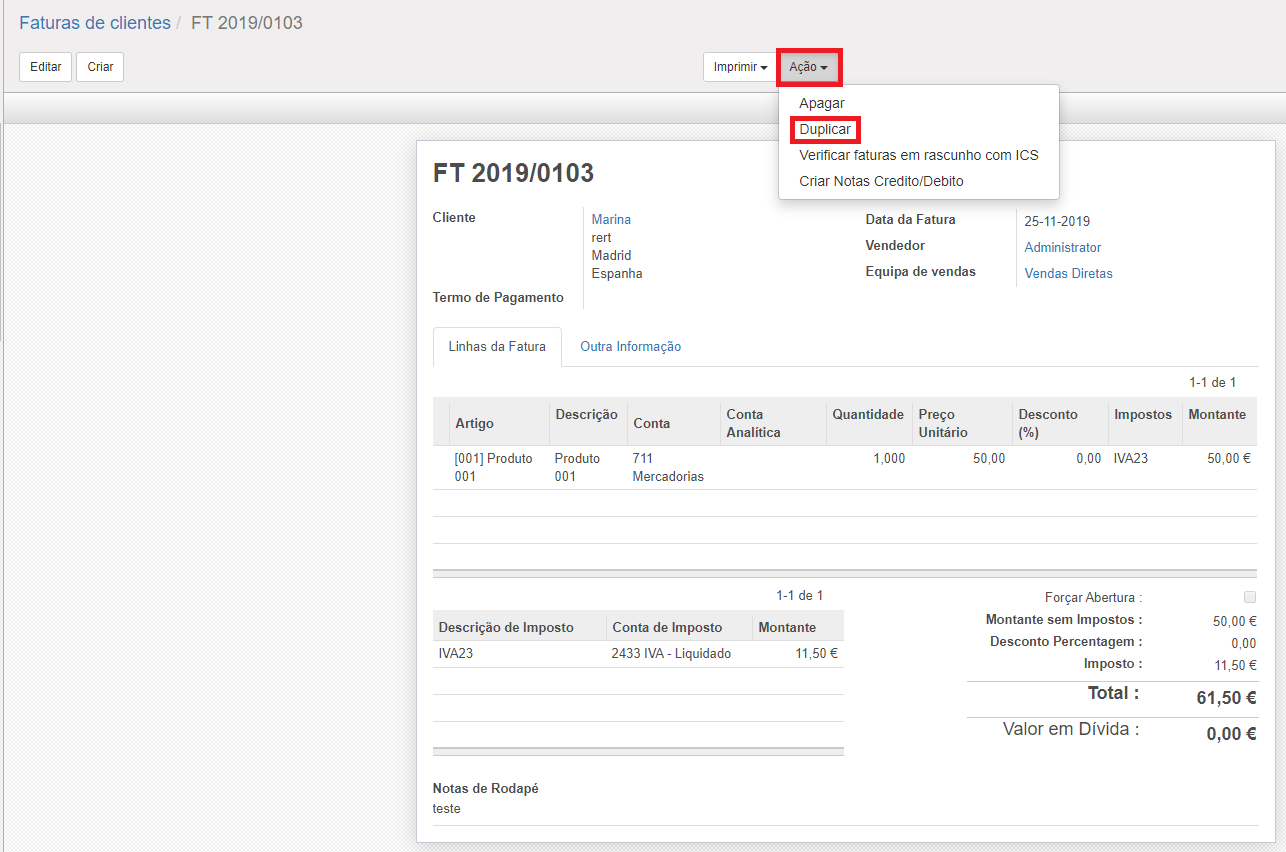Open the Ação dropdown menu
Image resolution: width=1286 pixels, height=852 pixels.
coord(808,67)
